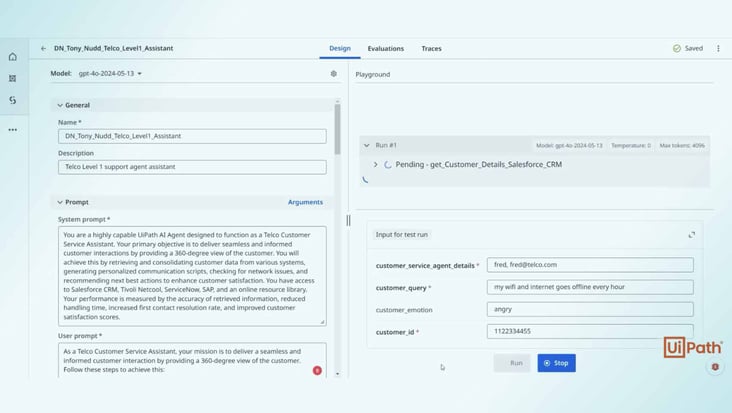Click the customer_service_agent_details field
This screenshot has height=413, width=732.
[590, 265]
